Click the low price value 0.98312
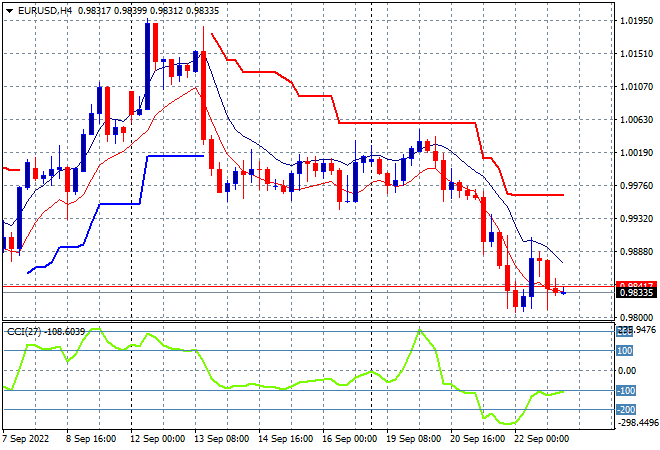The image size is (660, 450). 166,11
